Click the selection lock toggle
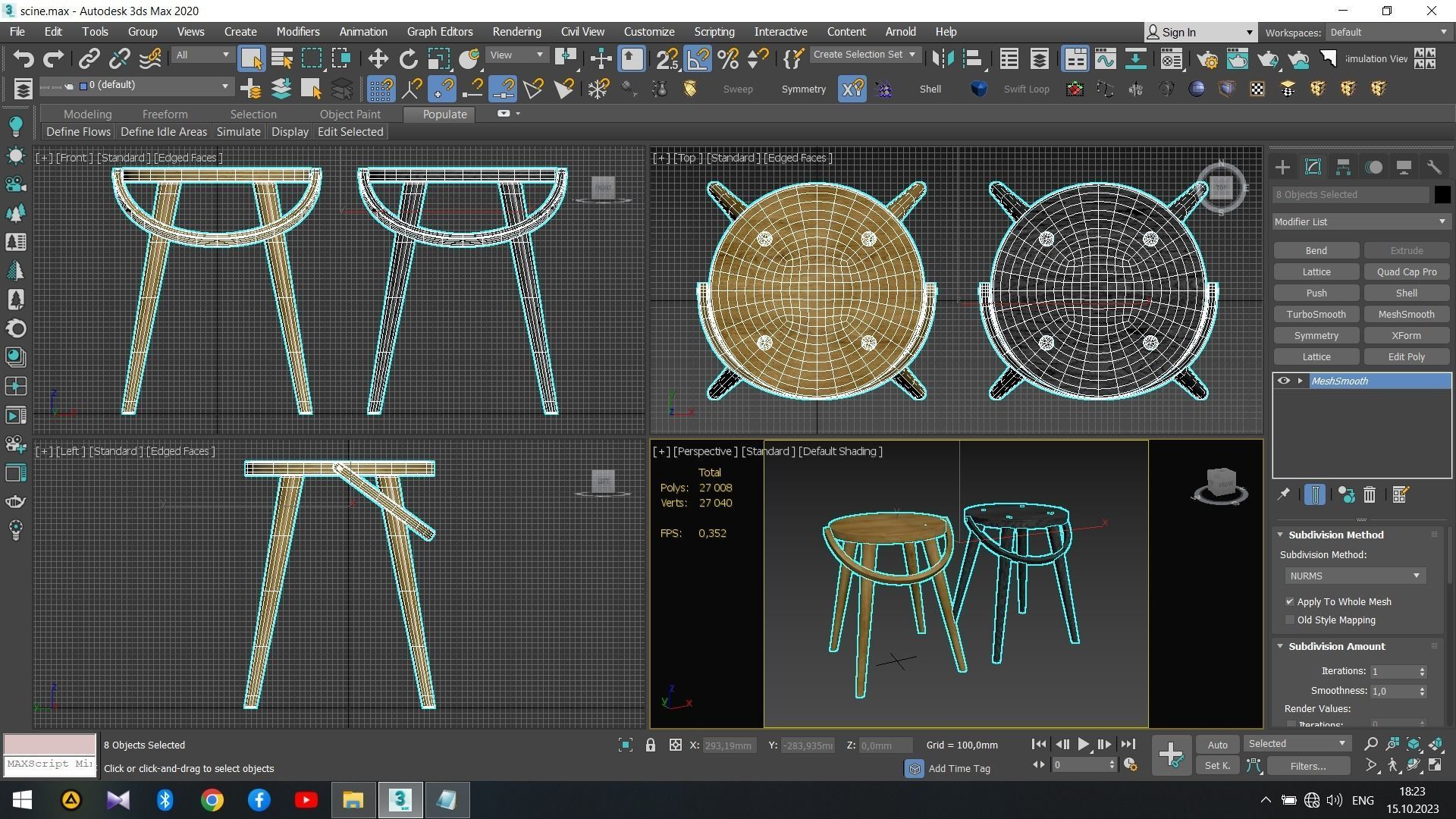 (650, 745)
